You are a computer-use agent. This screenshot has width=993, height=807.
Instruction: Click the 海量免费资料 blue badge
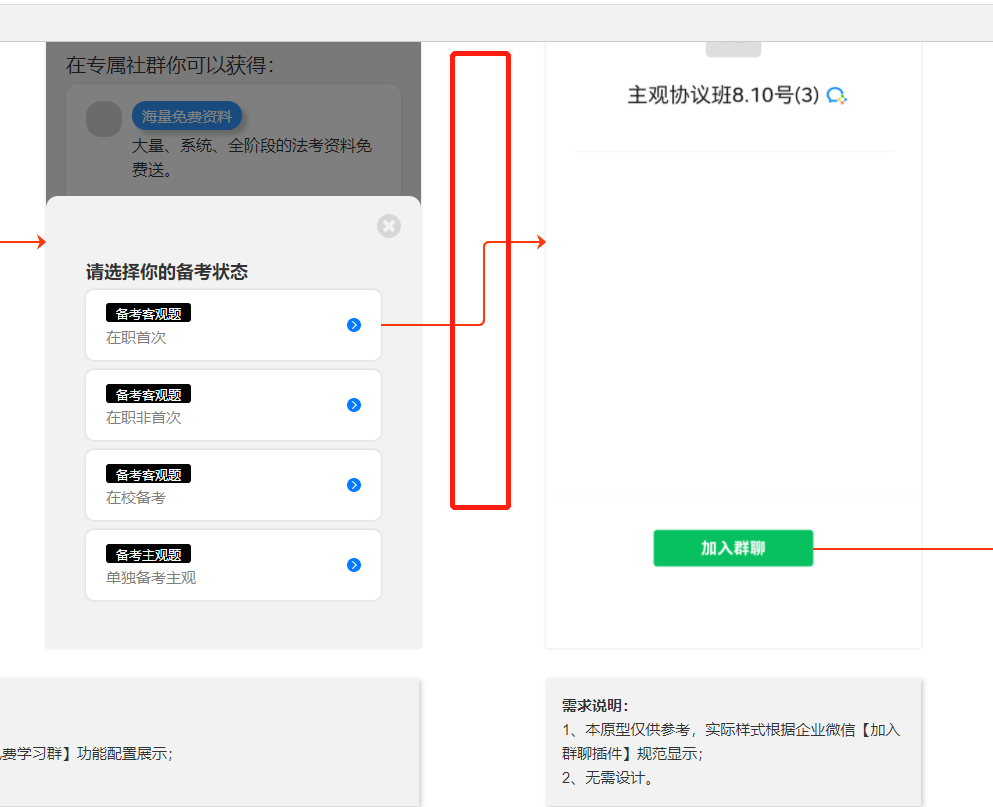click(187, 116)
